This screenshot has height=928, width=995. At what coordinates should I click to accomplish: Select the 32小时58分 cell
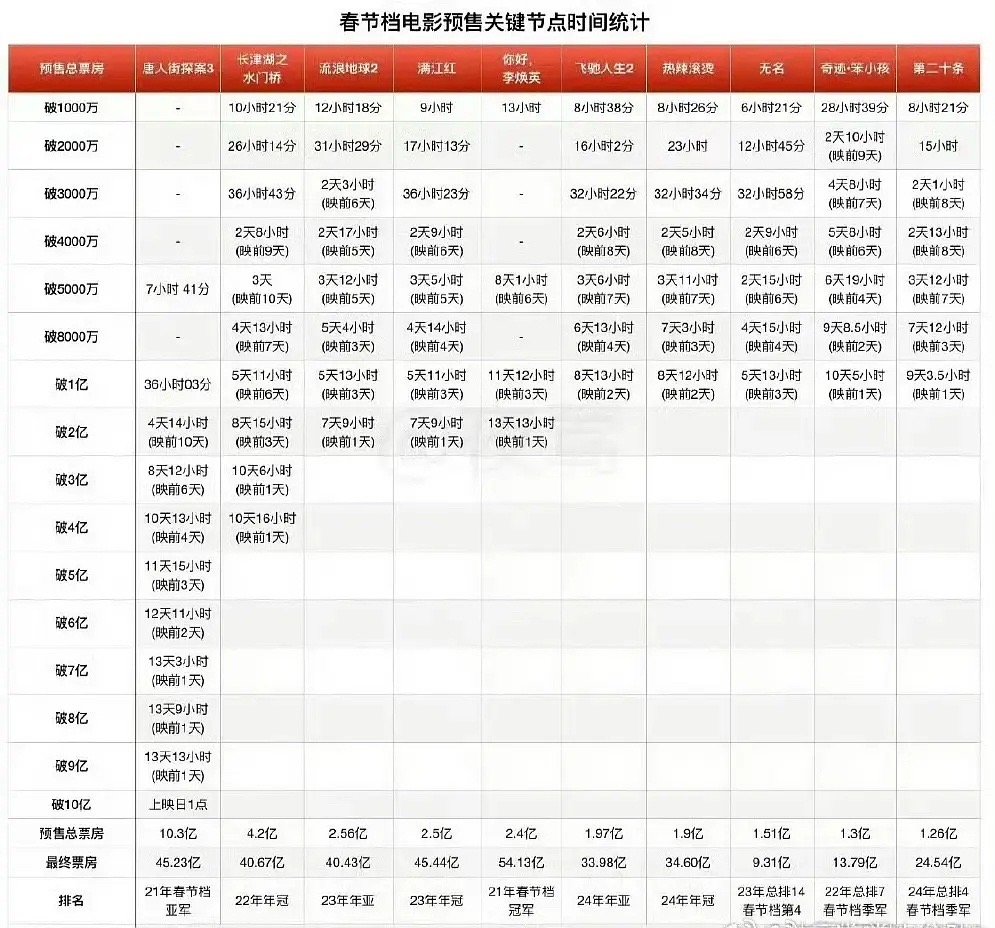[x=772, y=194]
